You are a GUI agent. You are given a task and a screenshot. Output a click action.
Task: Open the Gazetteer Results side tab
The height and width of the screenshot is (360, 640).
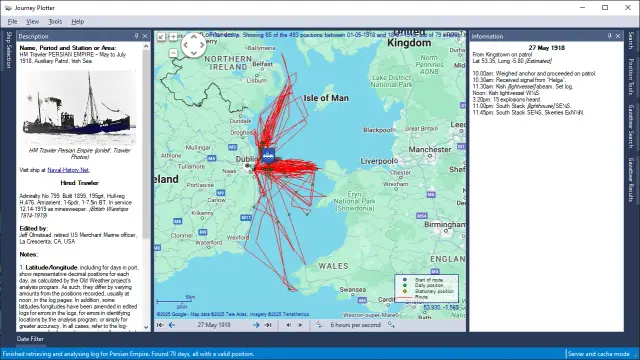click(631, 180)
